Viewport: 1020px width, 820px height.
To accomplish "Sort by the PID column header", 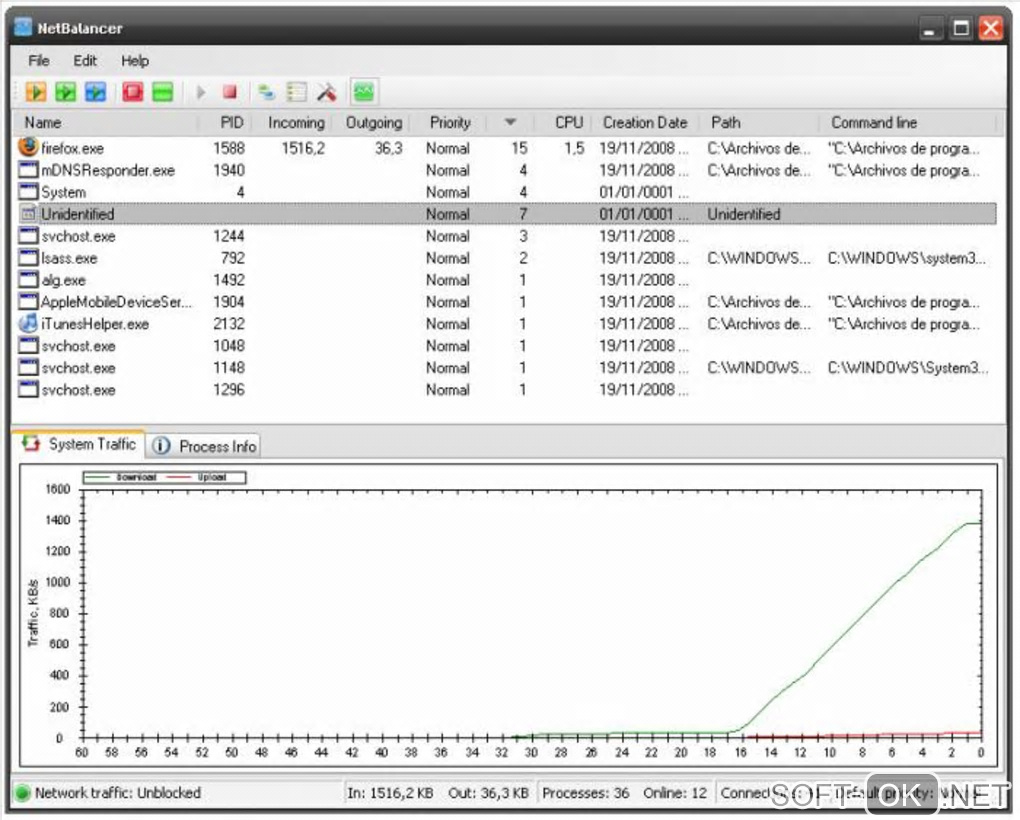I will point(224,122).
